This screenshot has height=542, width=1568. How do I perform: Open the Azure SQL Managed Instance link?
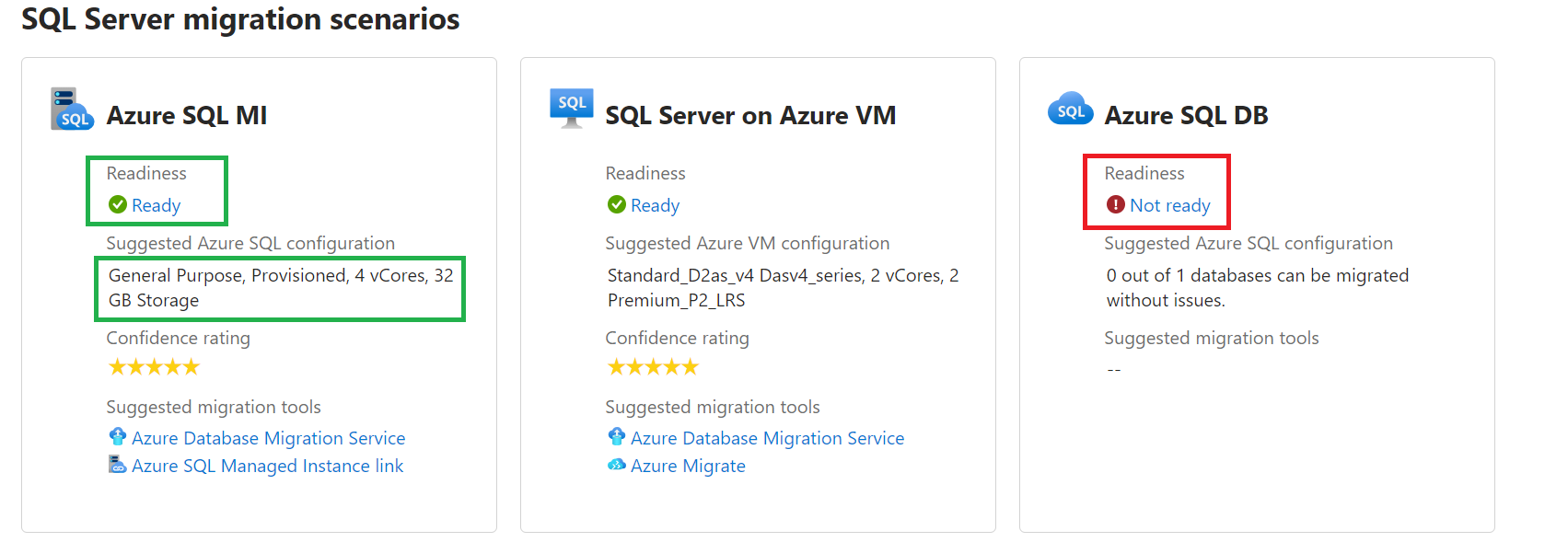[267, 466]
